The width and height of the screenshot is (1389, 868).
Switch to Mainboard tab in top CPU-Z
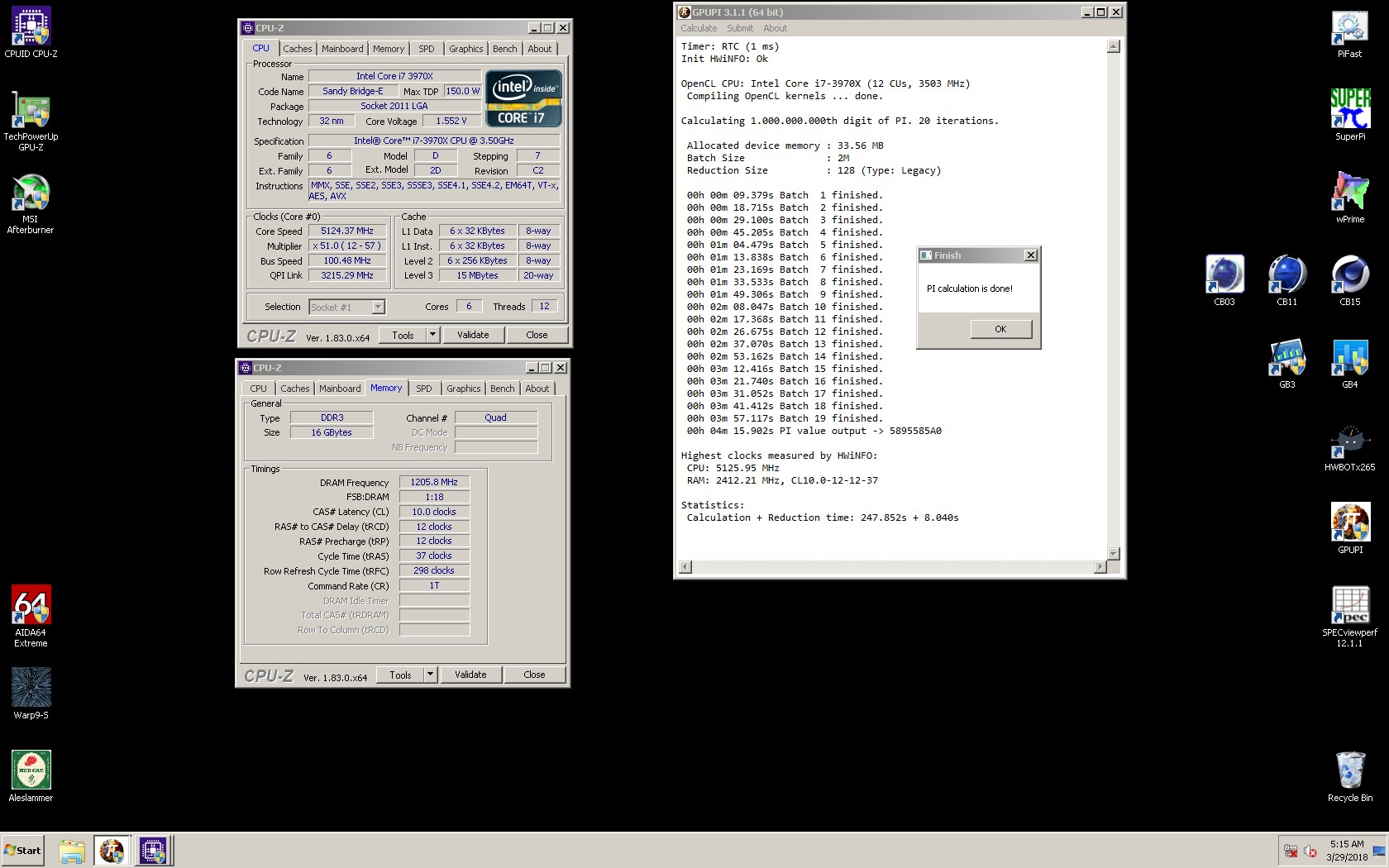pyautogui.click(x=342, y=49)
